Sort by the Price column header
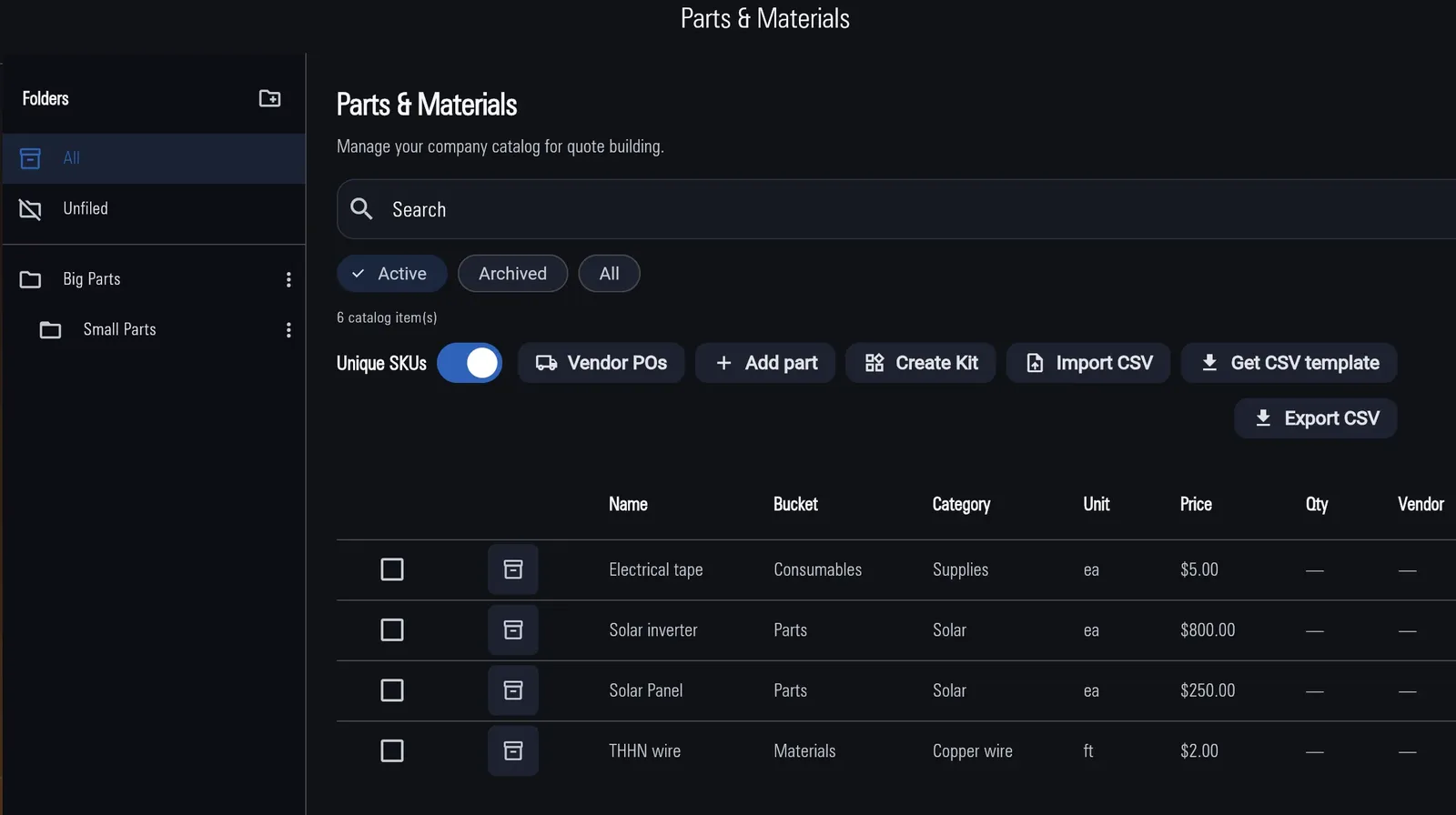The image size is (1456, 815). pyautogui.click(x=1196, y=504)
